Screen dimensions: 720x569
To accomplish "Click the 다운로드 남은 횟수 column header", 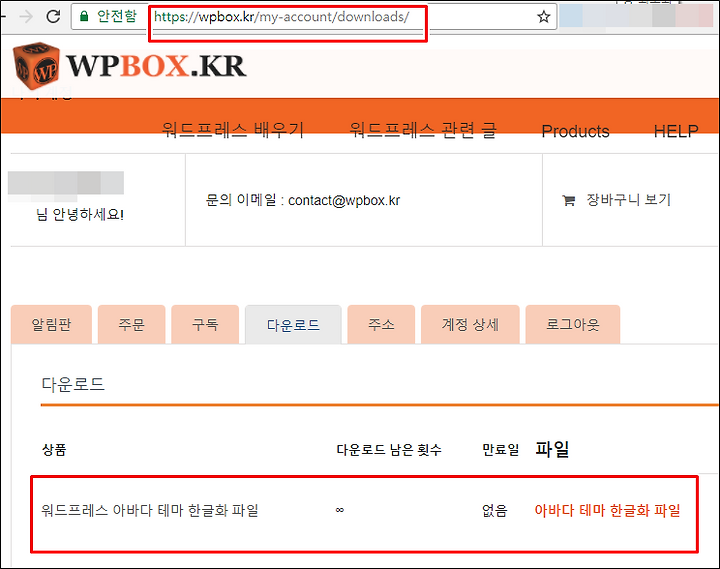I will click(389, 450).
